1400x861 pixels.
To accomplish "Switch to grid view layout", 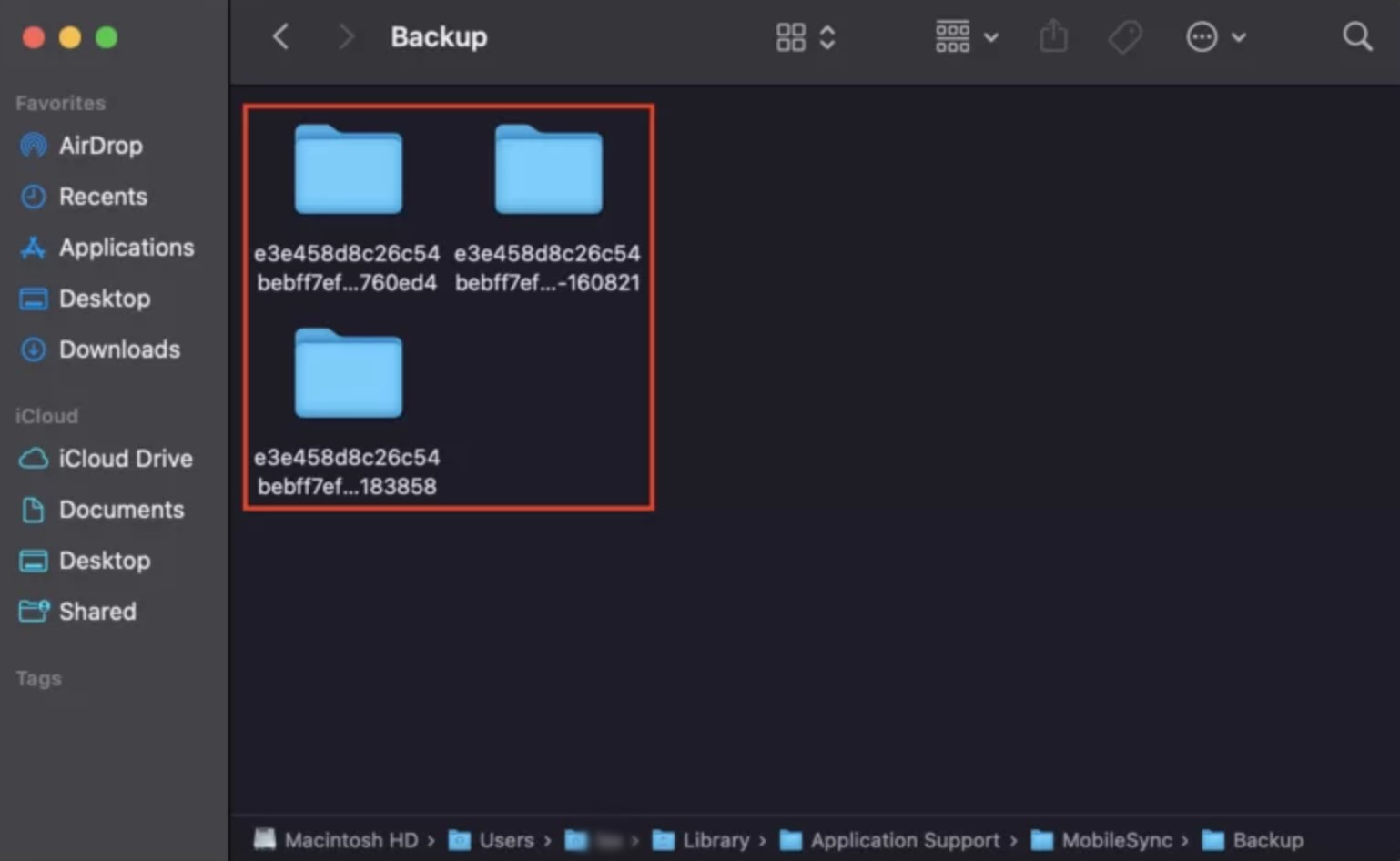I will pos(788,36).
